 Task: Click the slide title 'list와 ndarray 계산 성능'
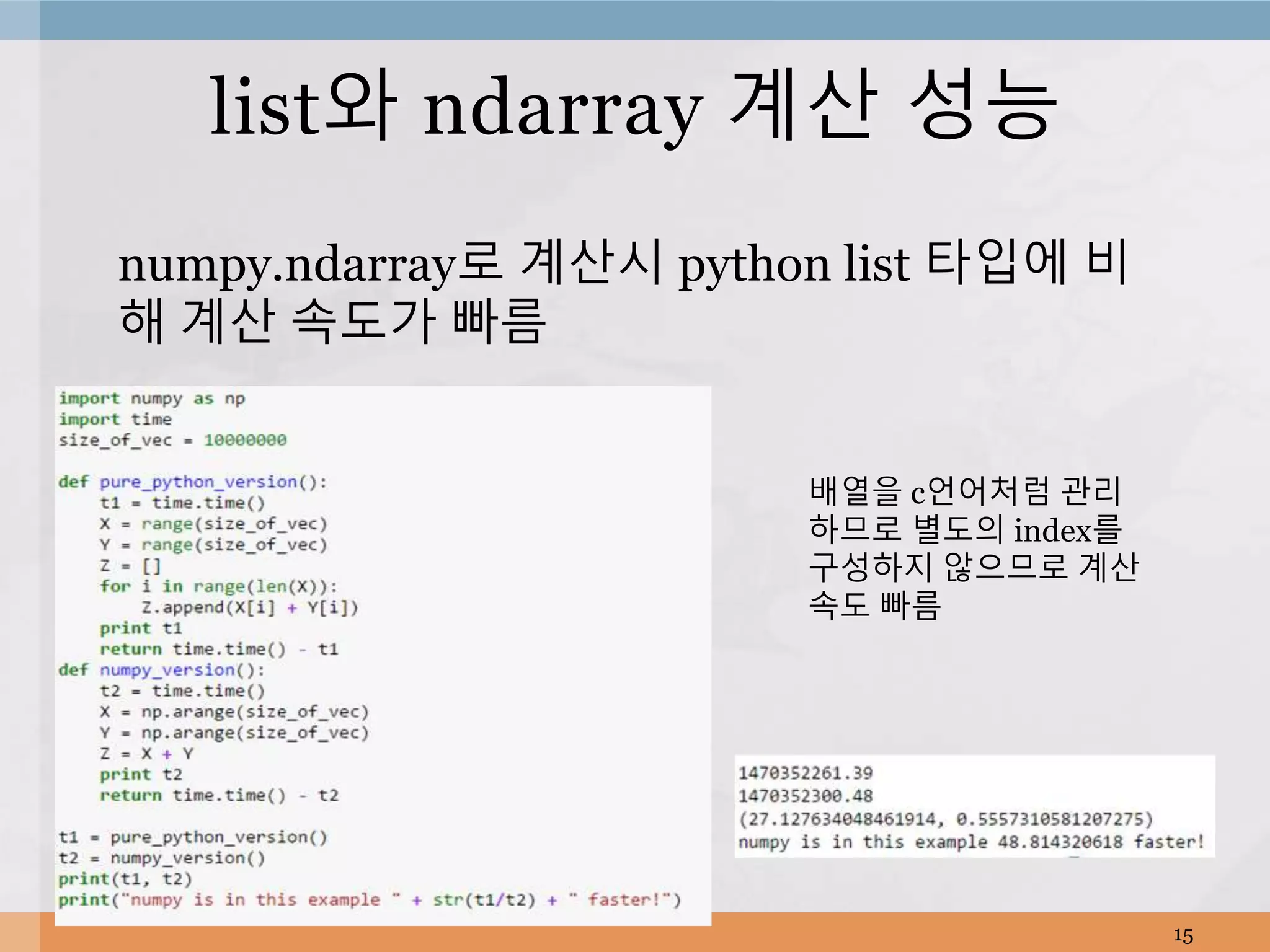click(634, 107)
